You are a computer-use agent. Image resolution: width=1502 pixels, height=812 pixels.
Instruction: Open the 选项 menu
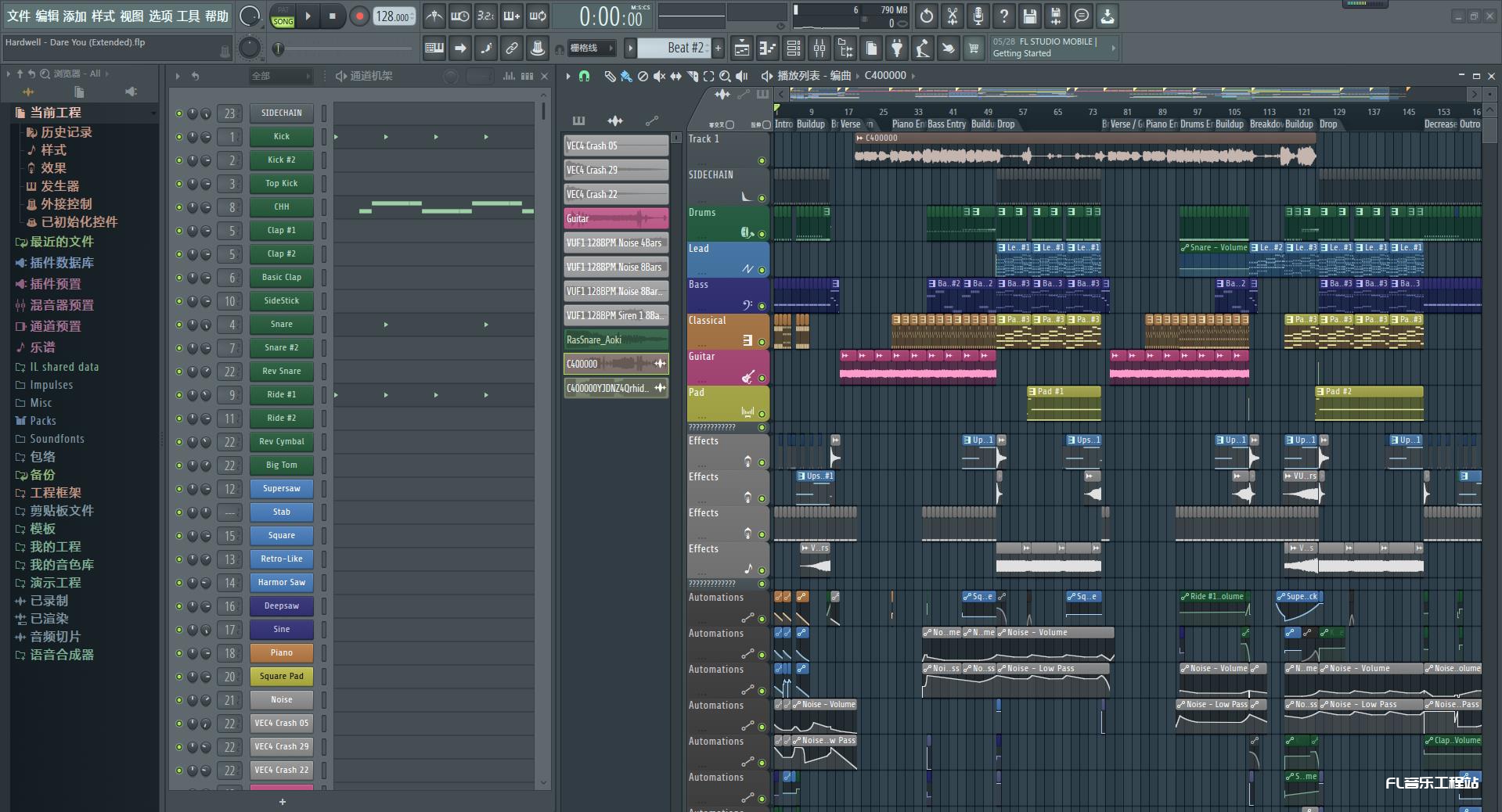coord(160,16)
